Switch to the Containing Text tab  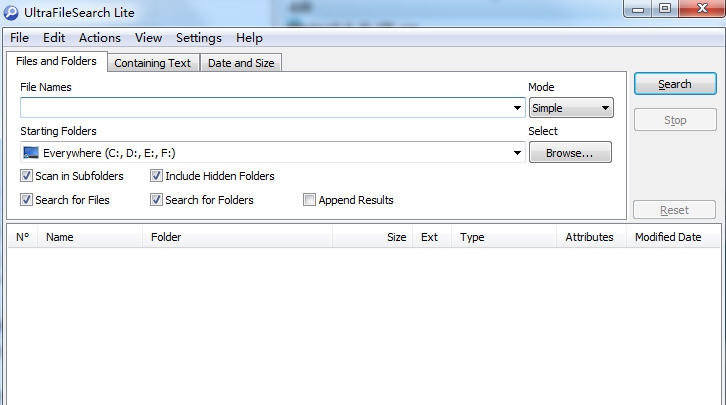coord(153,63)
